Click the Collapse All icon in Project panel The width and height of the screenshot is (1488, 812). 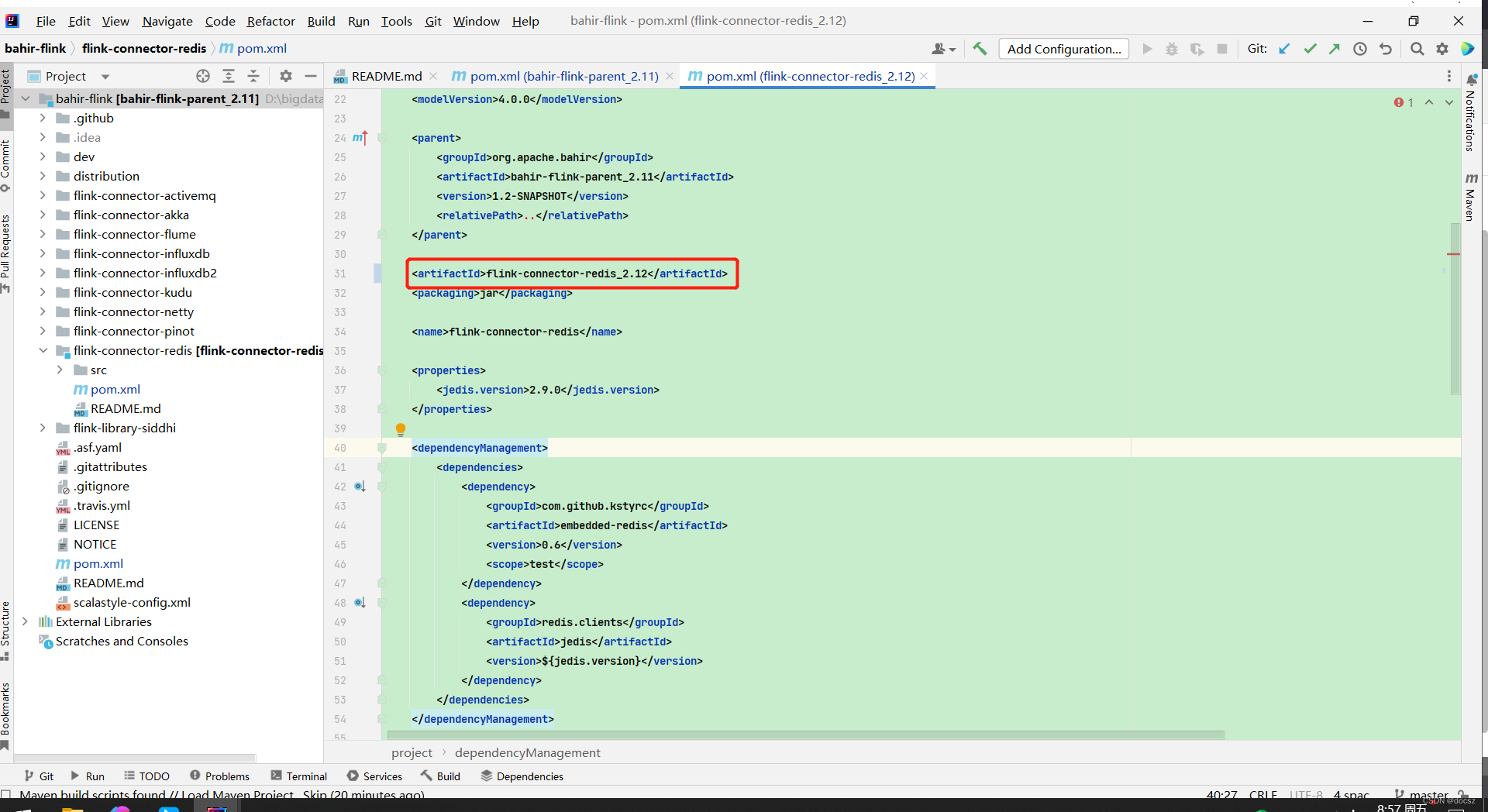tap(253, 76)
